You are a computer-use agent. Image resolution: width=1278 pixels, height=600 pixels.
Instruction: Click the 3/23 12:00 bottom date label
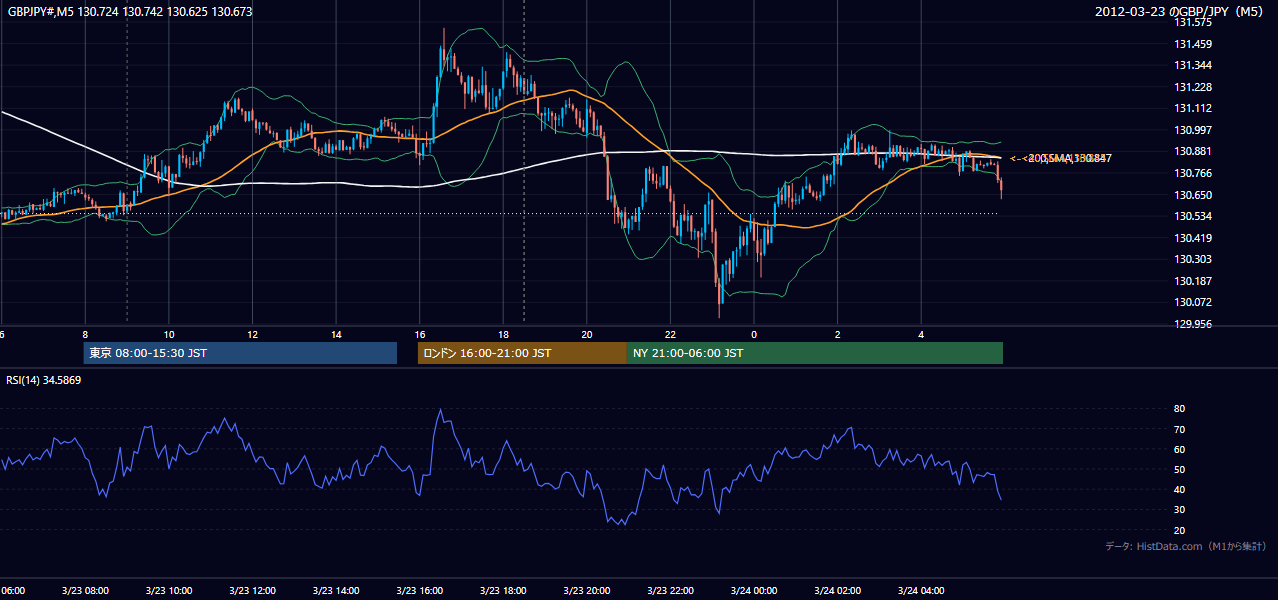click(x=252, y=590)
